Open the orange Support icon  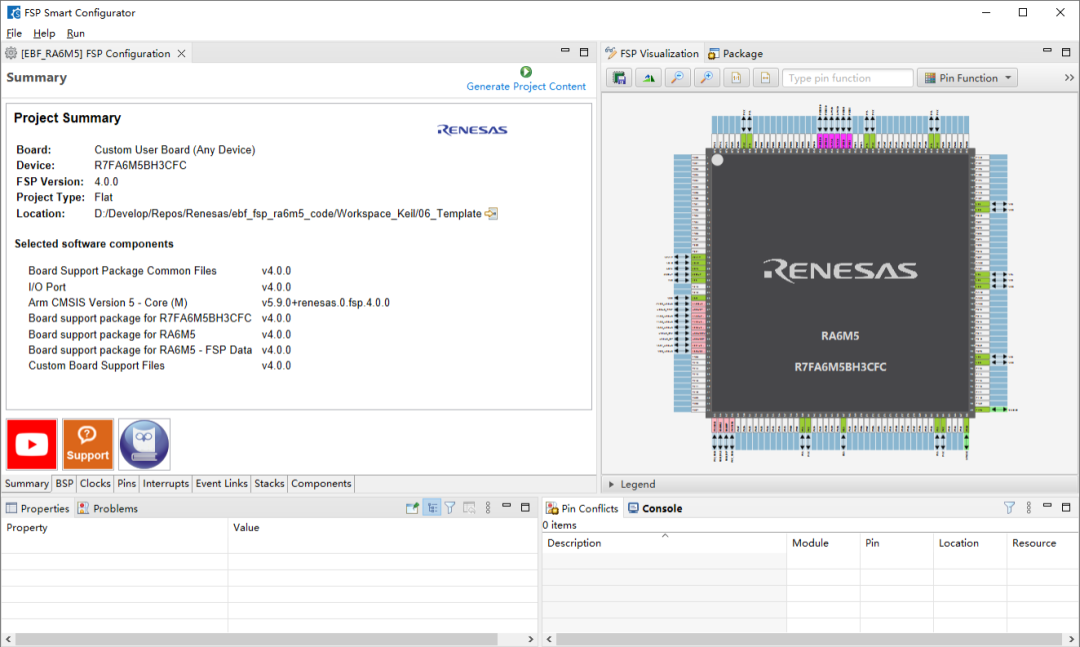88,444
